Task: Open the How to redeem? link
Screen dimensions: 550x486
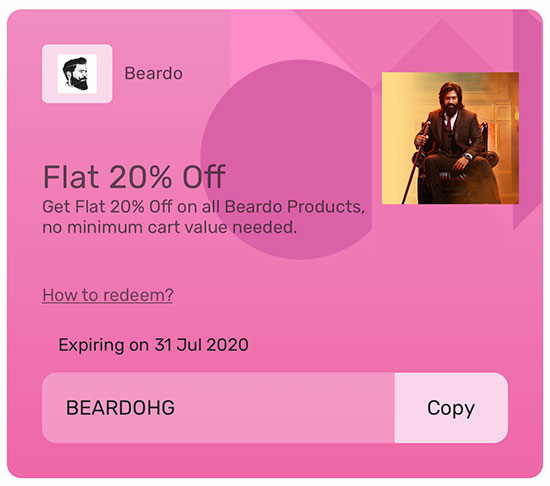Action: pyautogui.click(x=108, y=295)
